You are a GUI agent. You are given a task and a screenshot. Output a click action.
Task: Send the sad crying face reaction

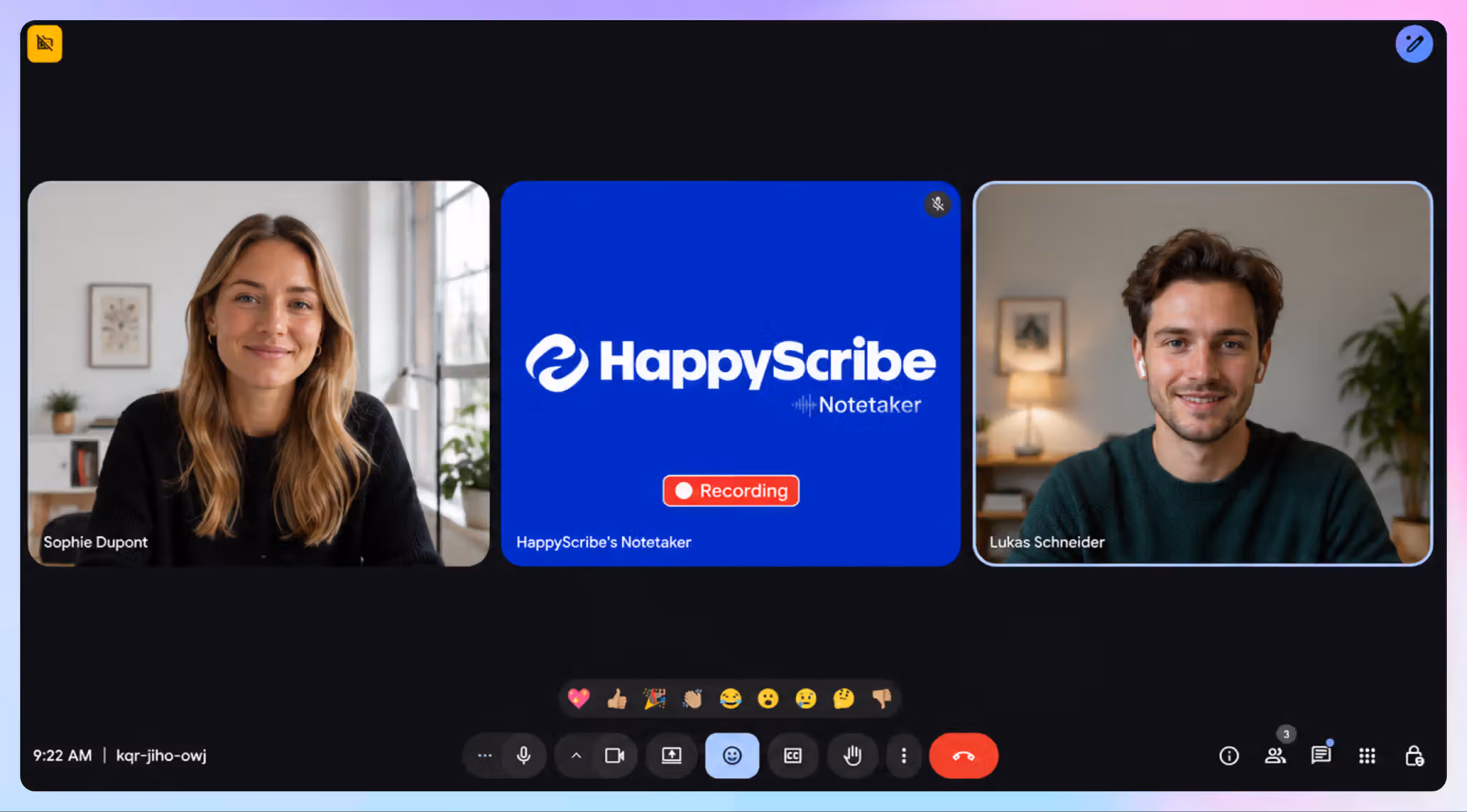point(806,698)
